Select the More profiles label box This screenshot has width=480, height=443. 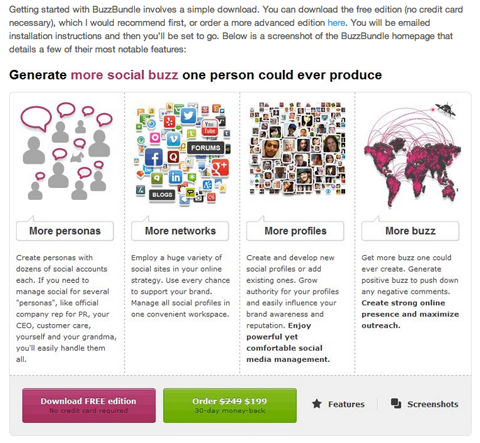pos(295,231)
